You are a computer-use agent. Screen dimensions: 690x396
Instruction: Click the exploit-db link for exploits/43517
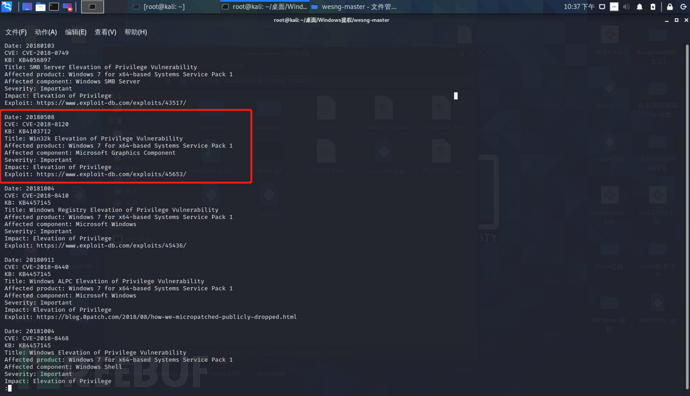(x=111, y=103)
